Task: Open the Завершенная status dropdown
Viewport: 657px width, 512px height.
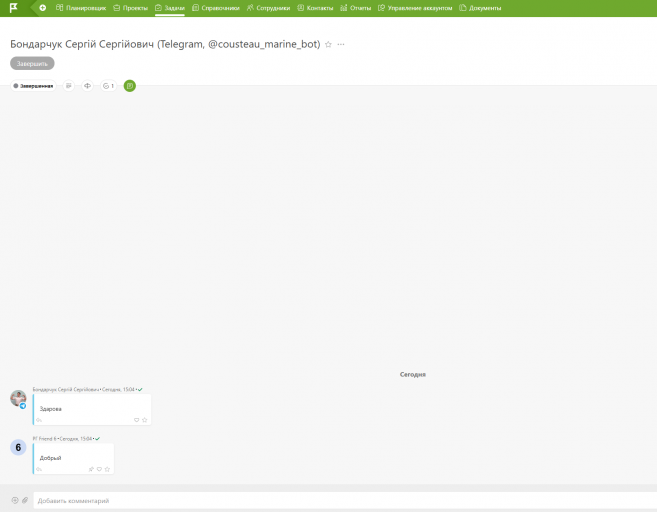Action: [x=33, y=86]
